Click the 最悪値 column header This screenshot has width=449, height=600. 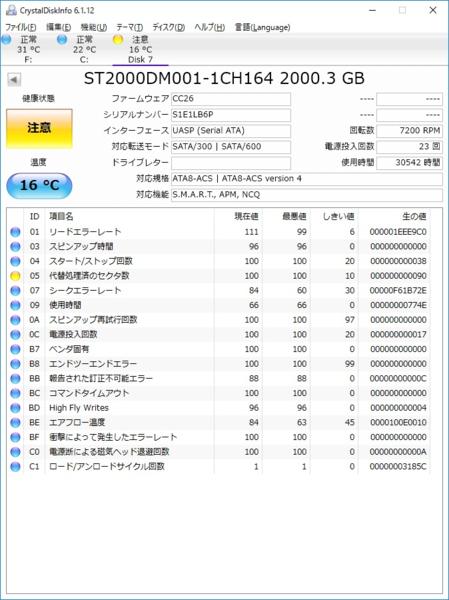pyautogui.click(x=294, y=217)
